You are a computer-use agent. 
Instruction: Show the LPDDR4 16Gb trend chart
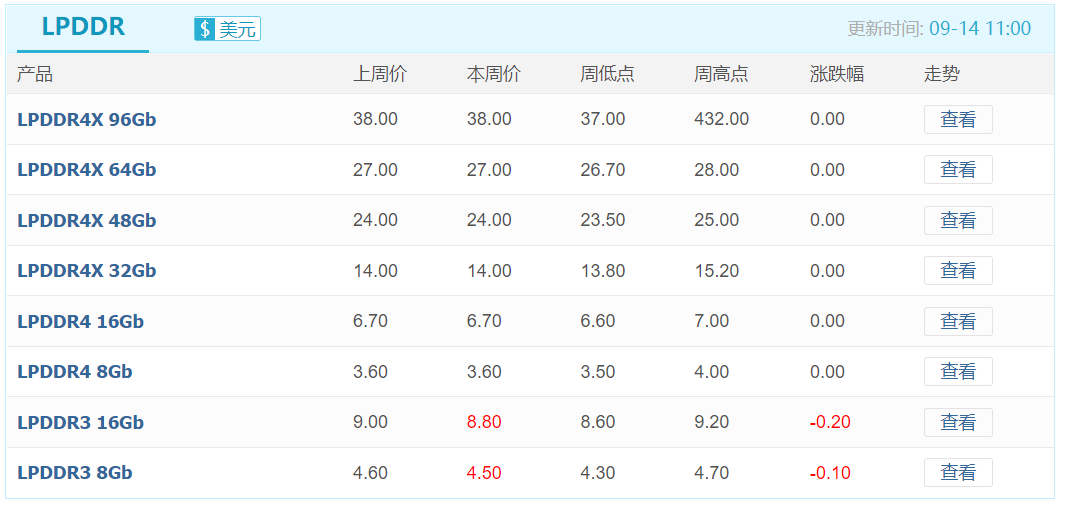point(958,321)
